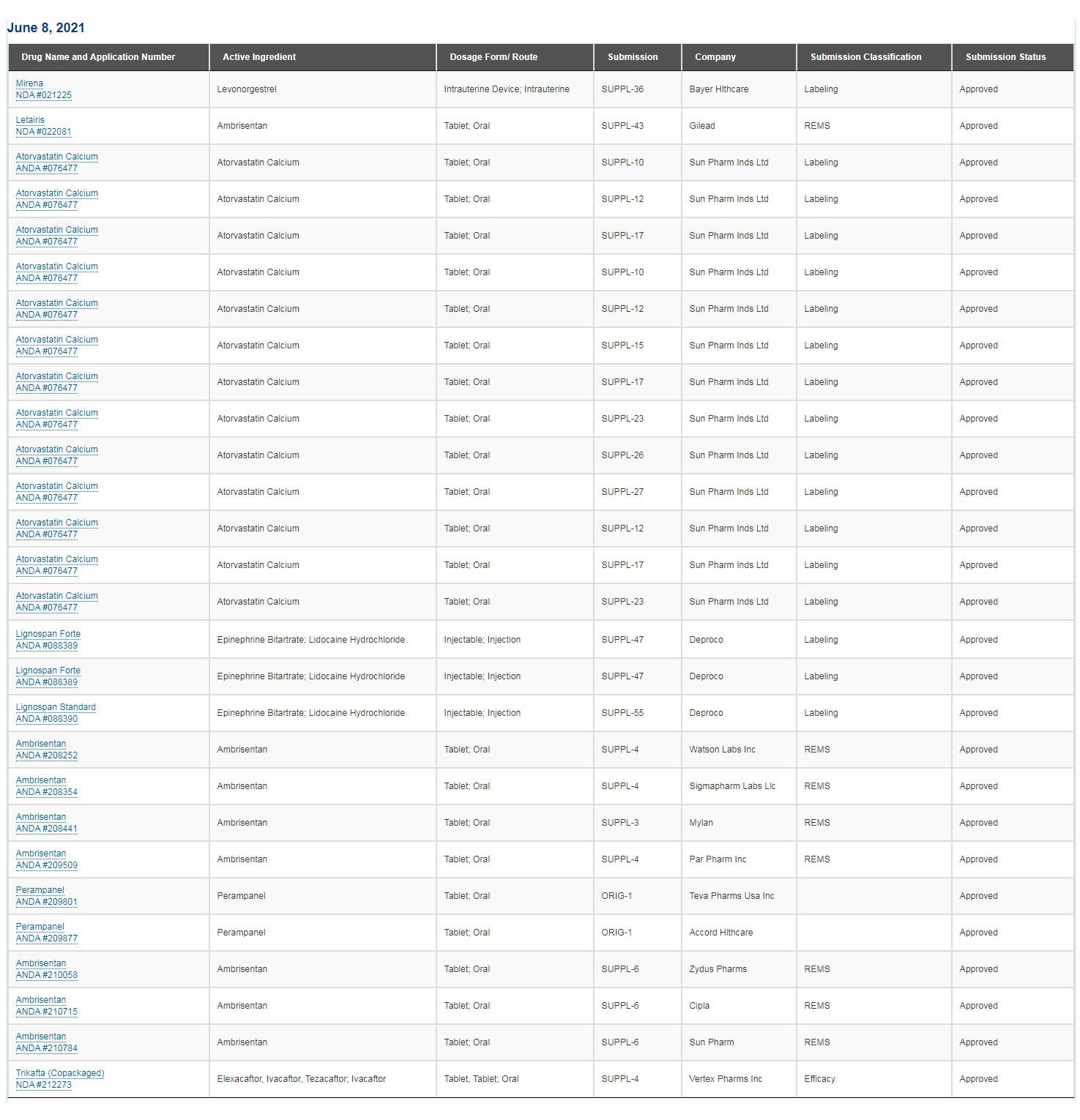The image size is (1080, 1120).
Task: Open Perampanel link in Accord Hlthcare row
Action: tap(40, 927)
